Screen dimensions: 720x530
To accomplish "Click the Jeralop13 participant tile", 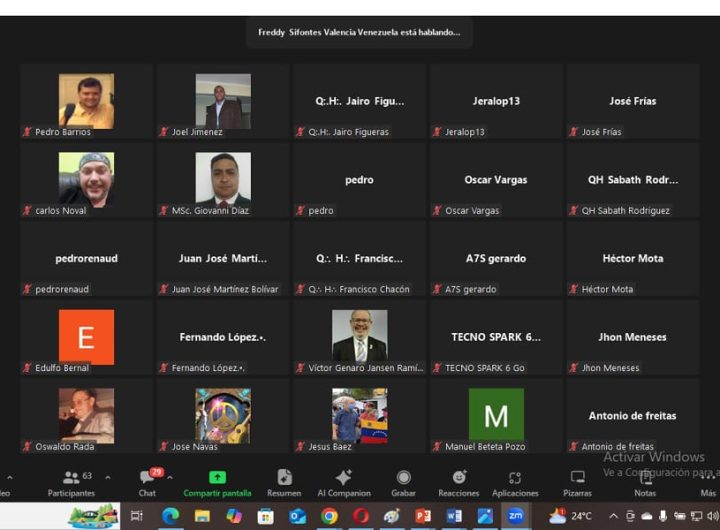I will click(496, 101).
